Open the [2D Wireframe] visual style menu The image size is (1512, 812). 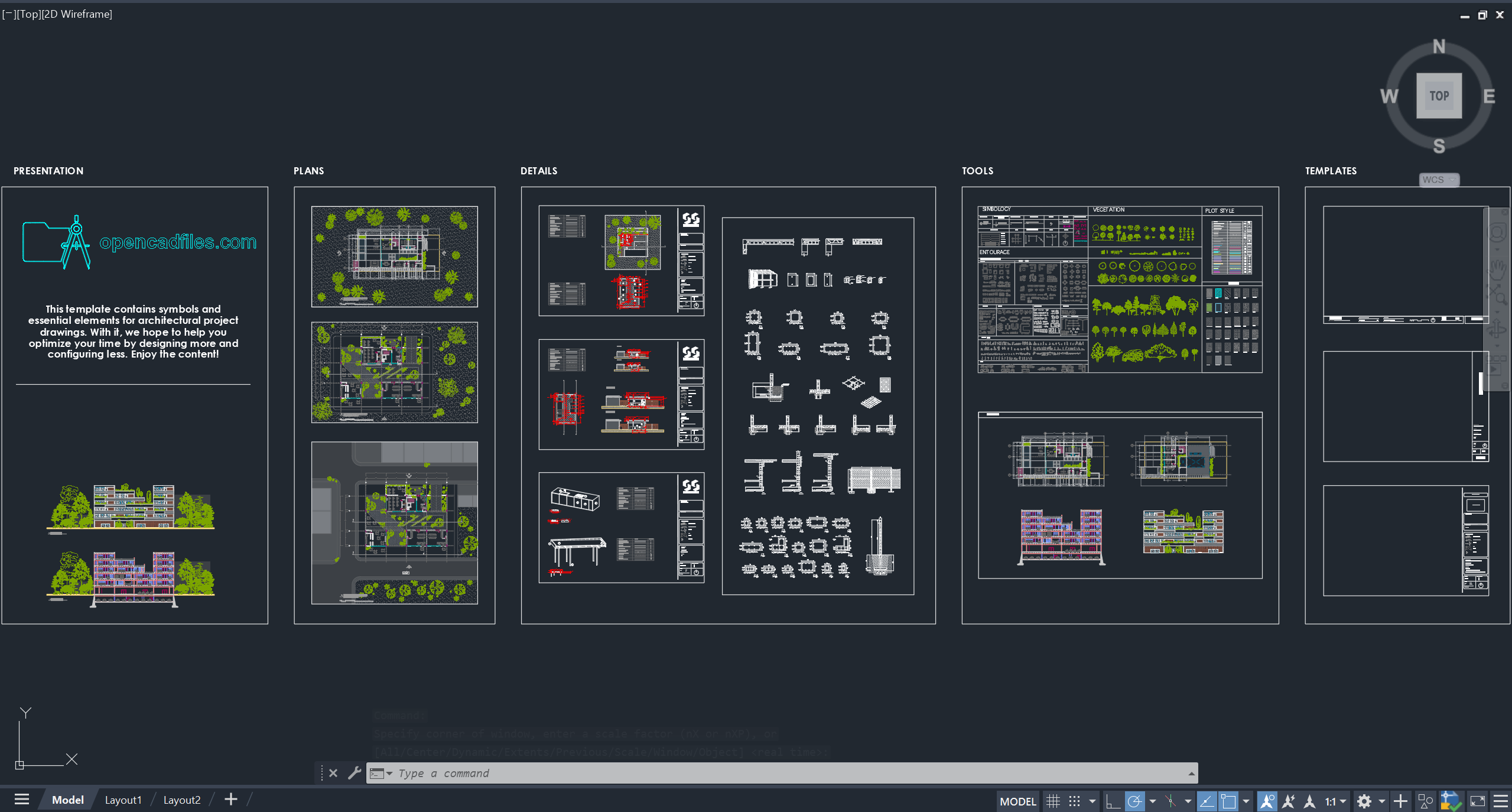click(76, 14)
